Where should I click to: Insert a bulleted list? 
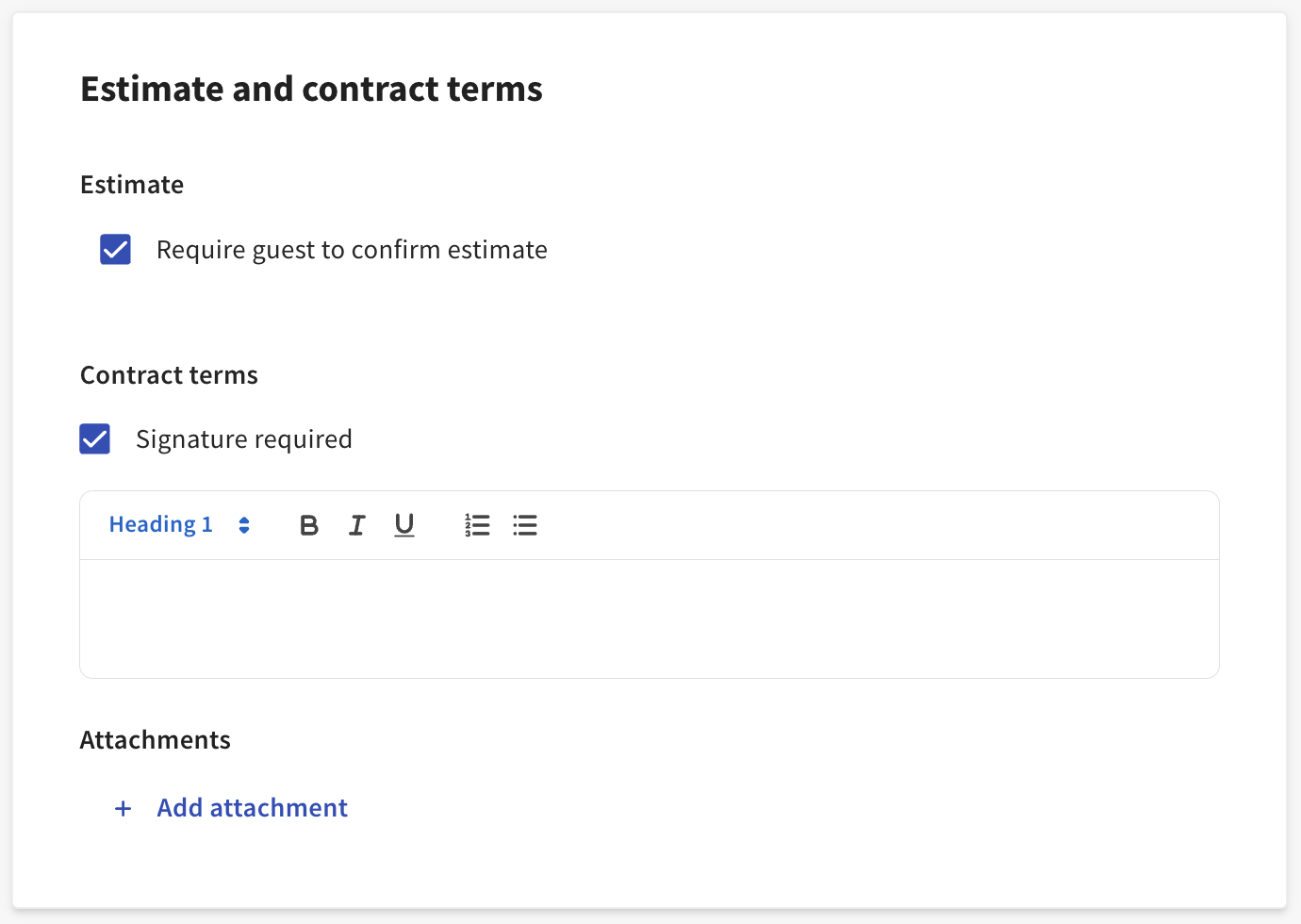(x=525, y=525)
